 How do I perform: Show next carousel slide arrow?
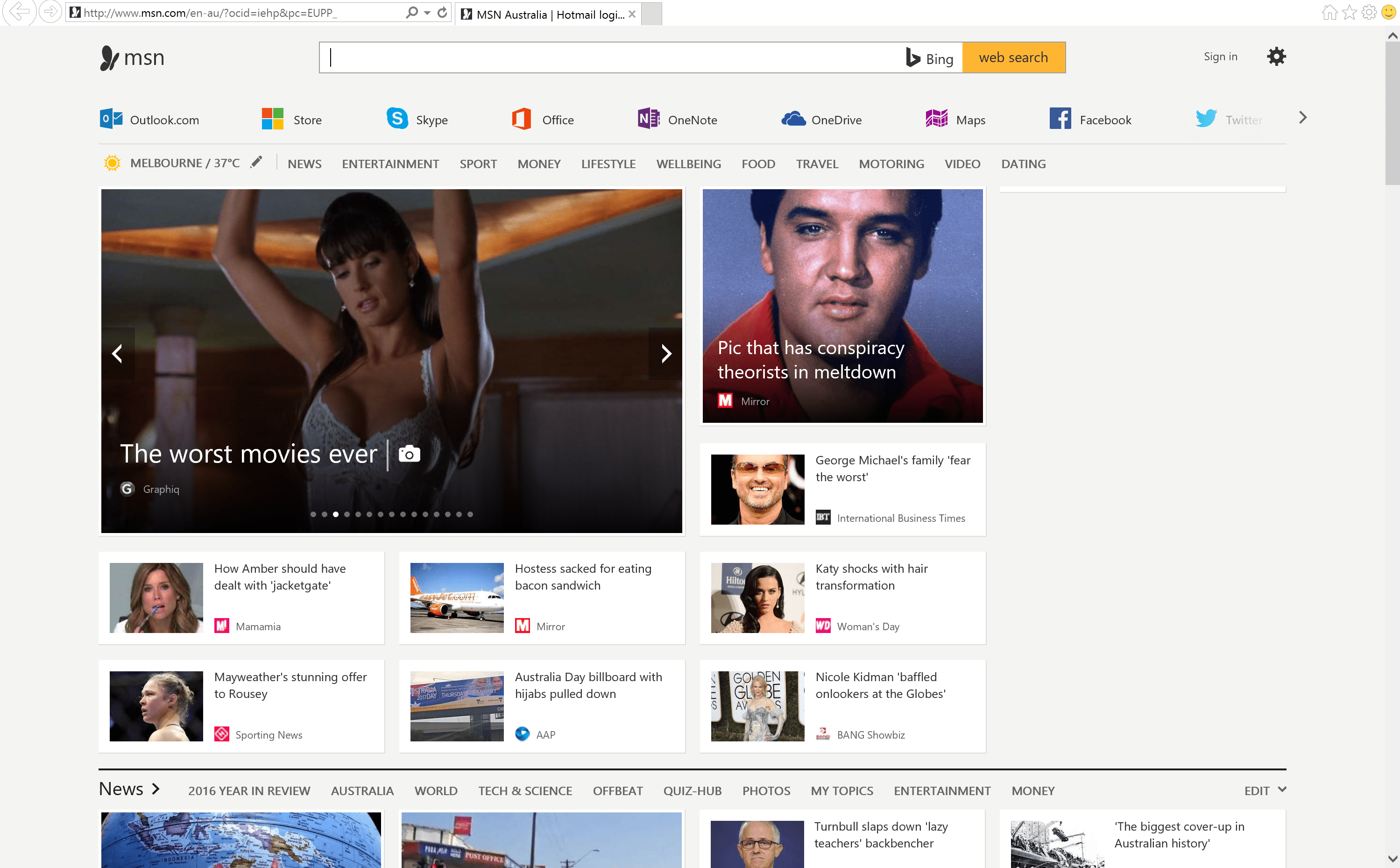click(x=665, y=354)
